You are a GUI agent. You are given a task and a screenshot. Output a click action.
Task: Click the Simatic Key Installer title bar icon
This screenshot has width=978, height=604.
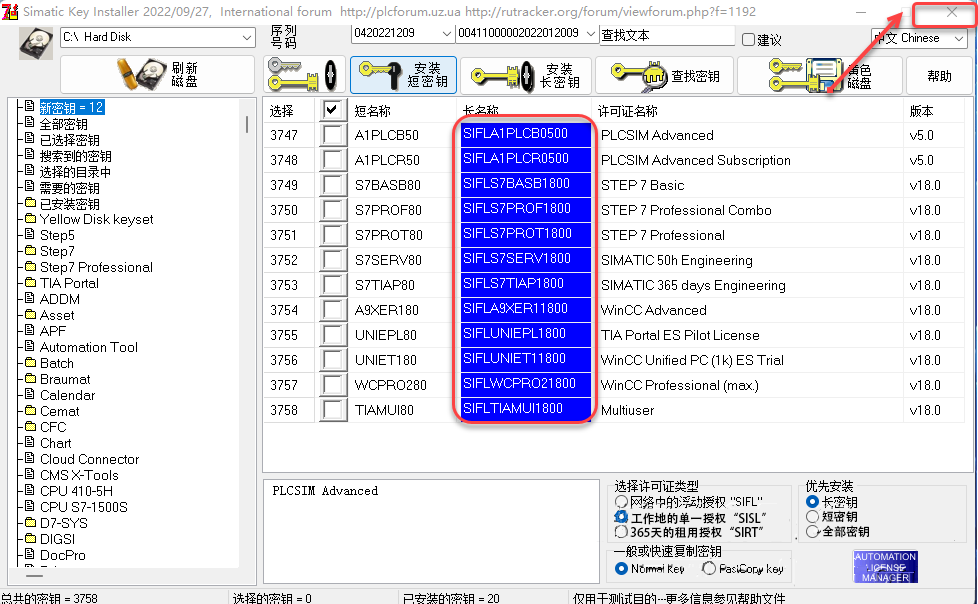click(x=10, y=10)
